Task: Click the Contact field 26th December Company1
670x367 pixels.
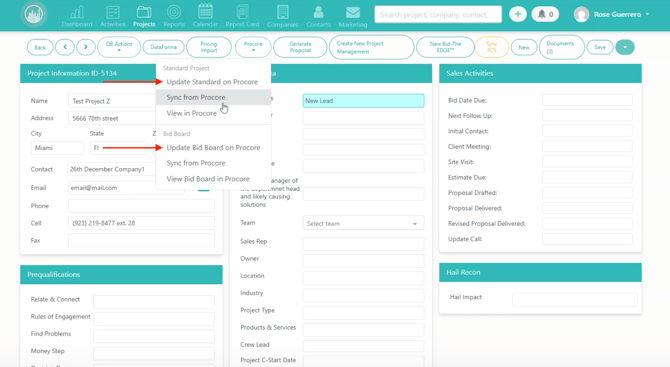Action: [112, 169]
